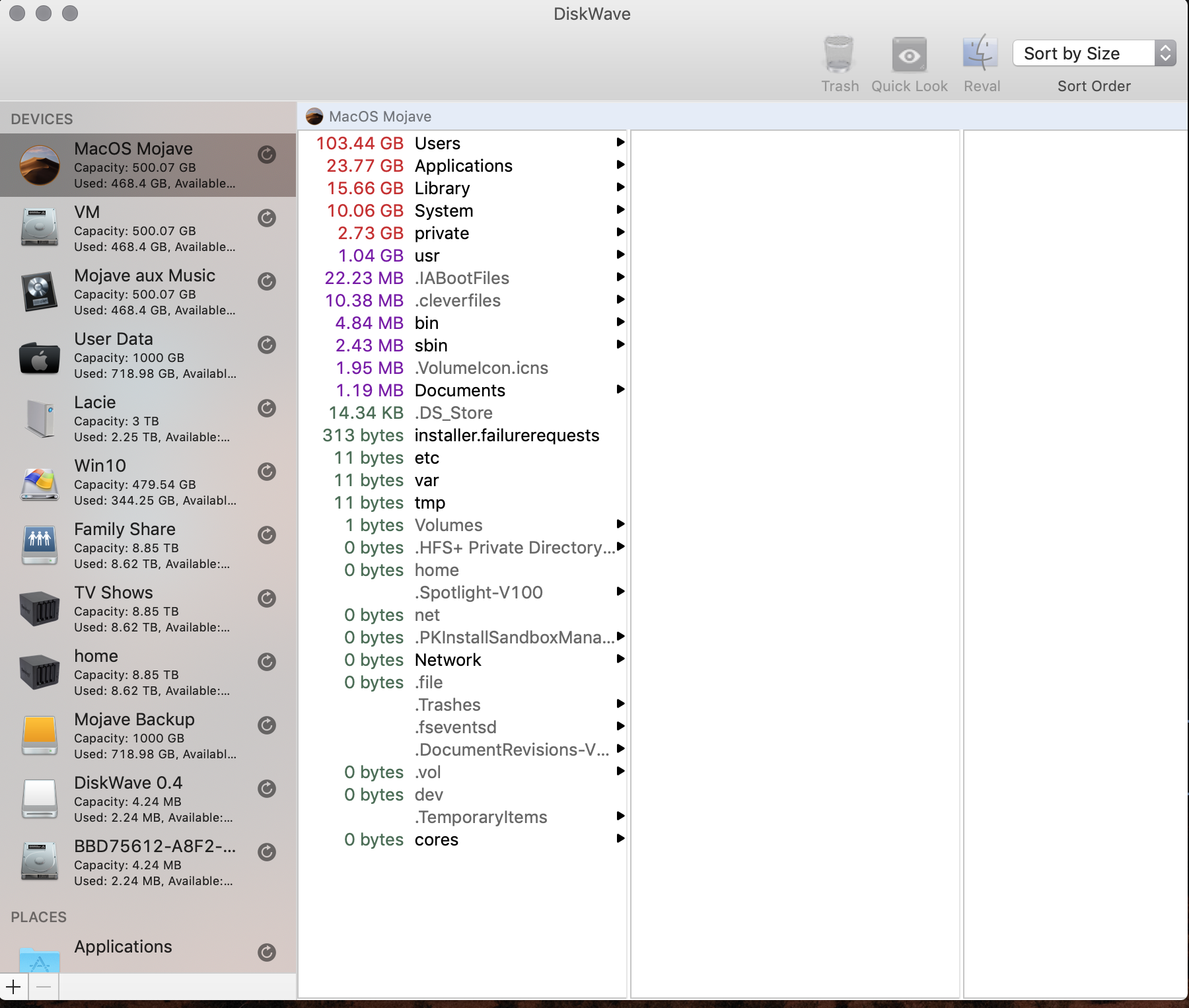Open the Sort by Size dropdown

(x=1094, y=53)
